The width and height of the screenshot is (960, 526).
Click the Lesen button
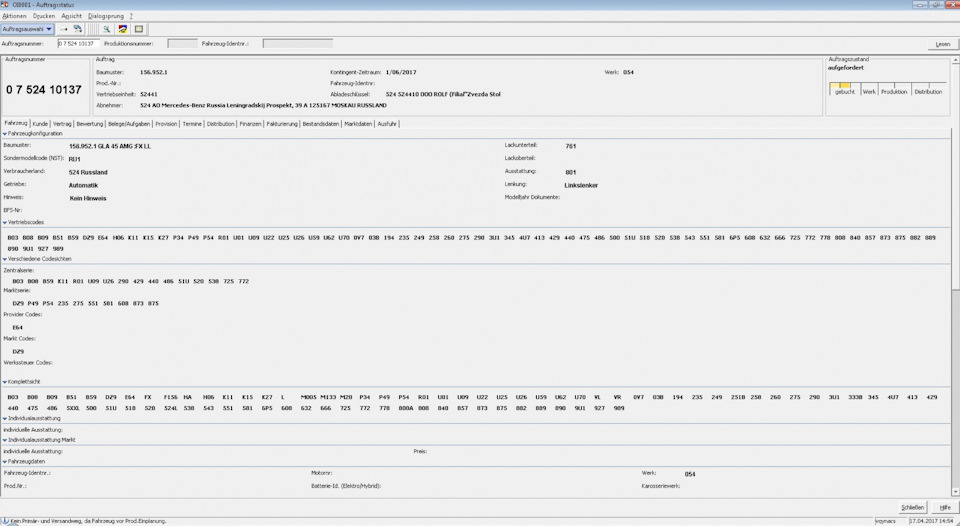[943, 44]
